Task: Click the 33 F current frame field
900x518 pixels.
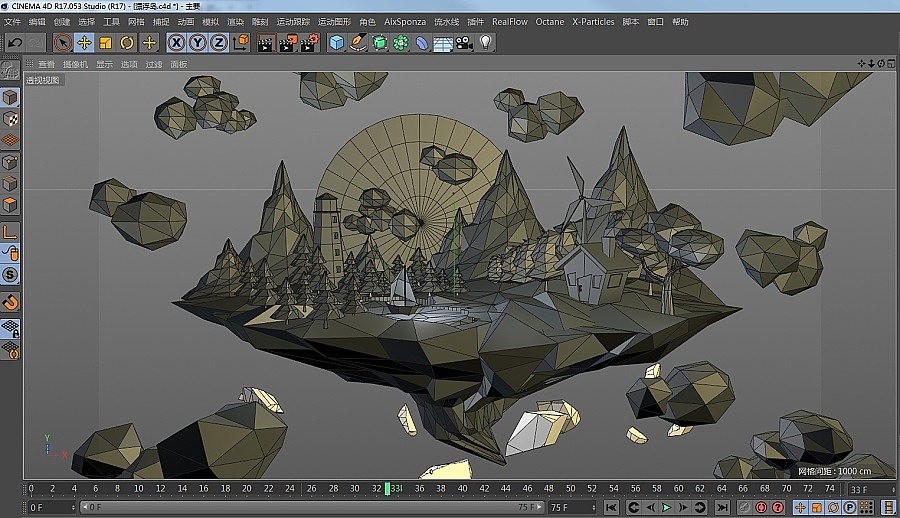Action: point(871,489)
